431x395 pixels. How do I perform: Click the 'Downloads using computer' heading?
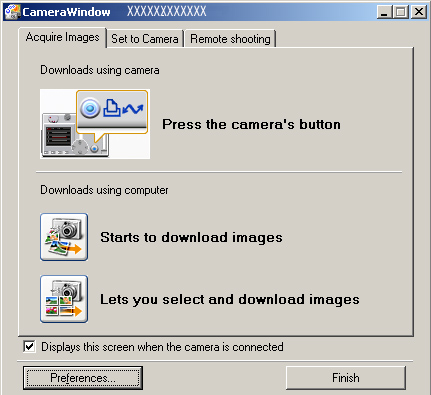pyautogui.click(x=104, y=190)
